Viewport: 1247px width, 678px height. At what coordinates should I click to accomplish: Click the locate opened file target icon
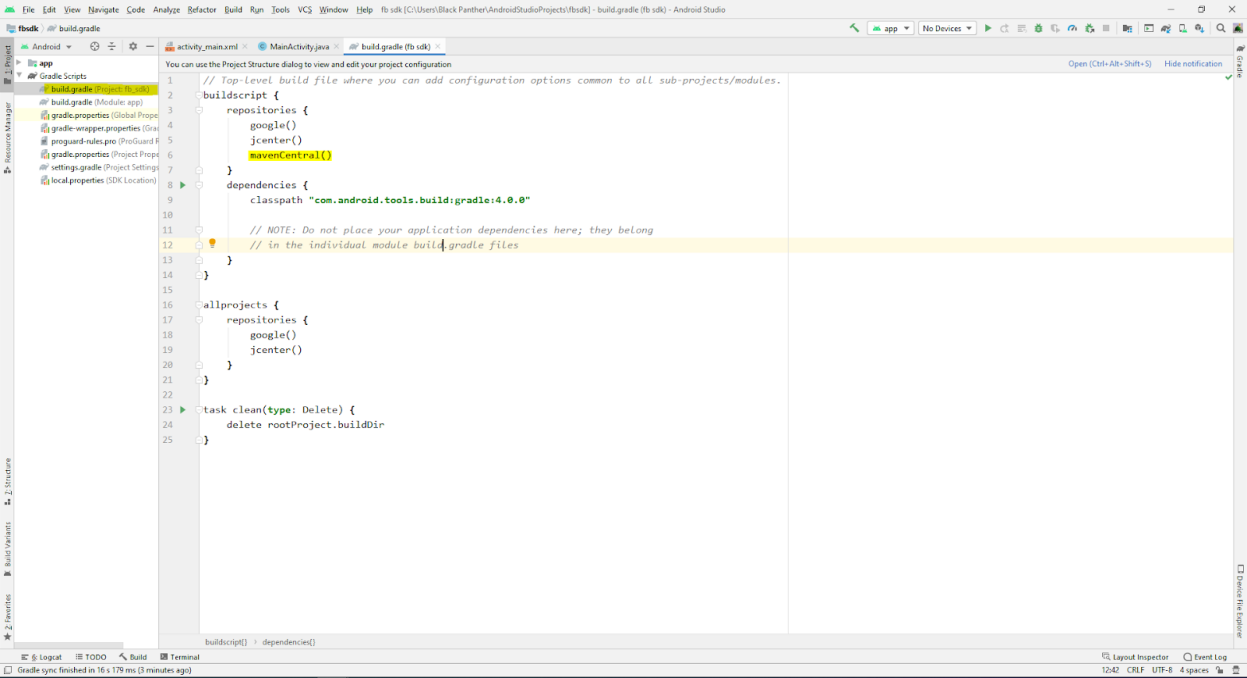tap(95, 46)
